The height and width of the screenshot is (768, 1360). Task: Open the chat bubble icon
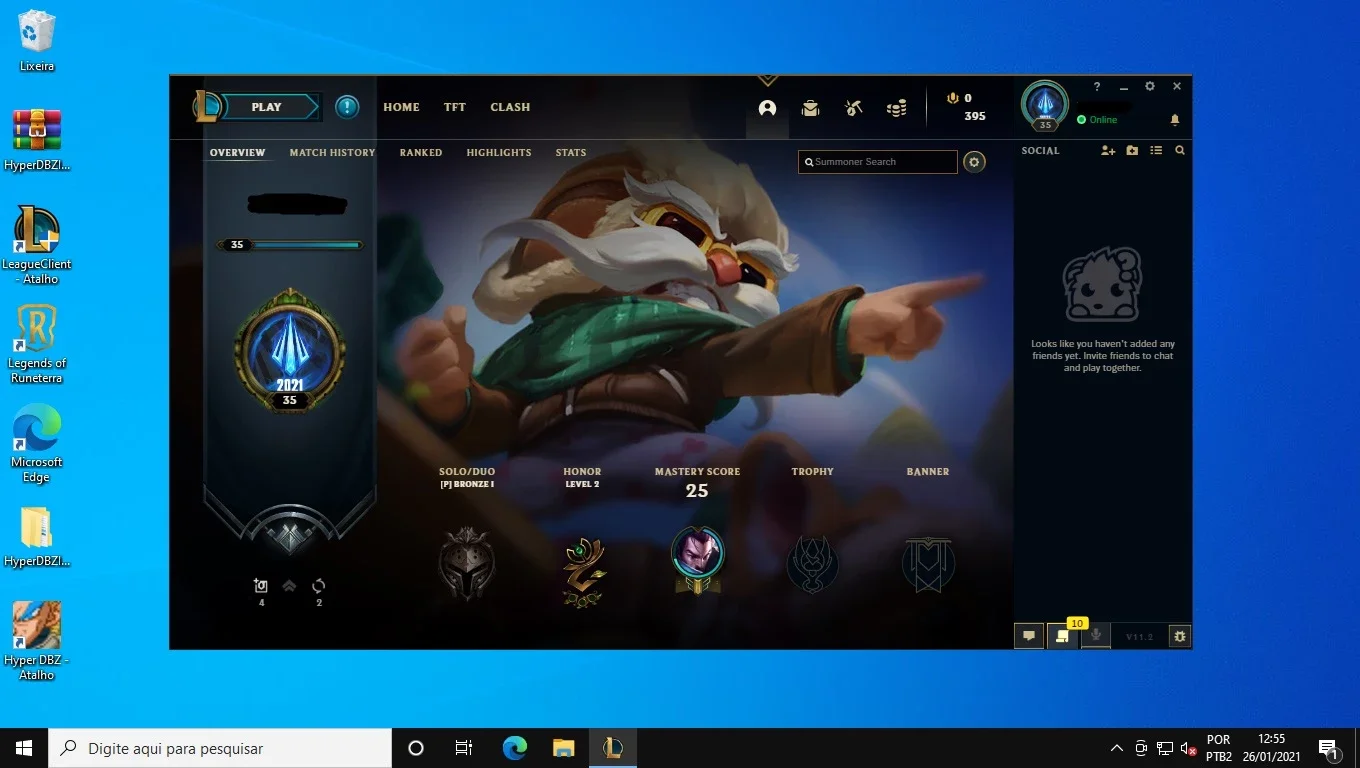tap(1029, 636)
